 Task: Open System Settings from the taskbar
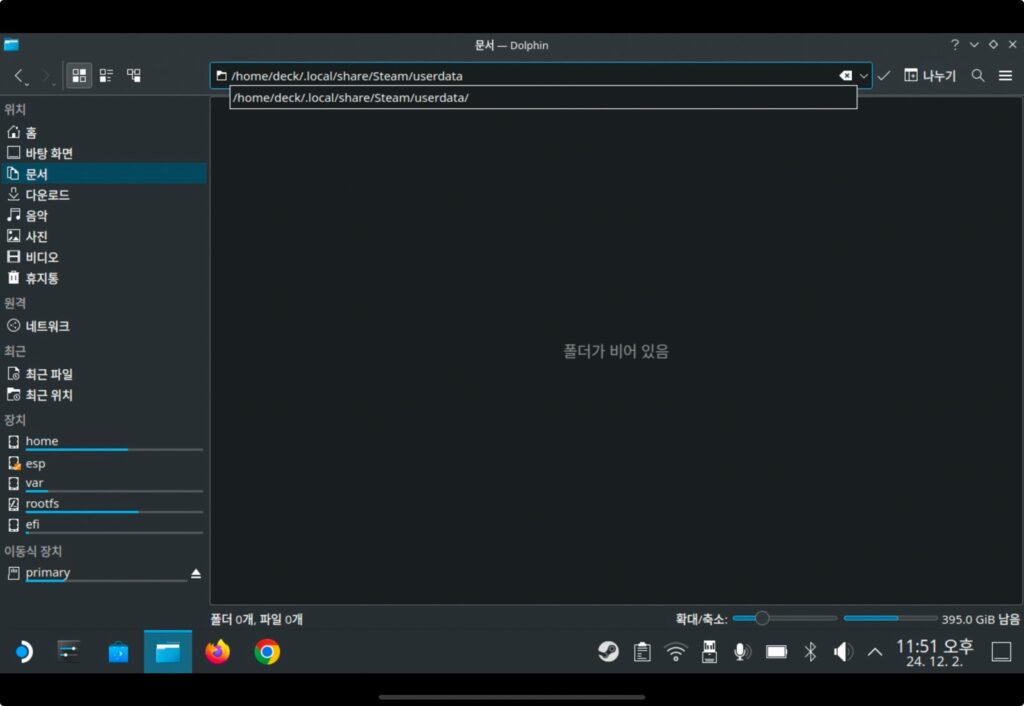pos(69,652)
